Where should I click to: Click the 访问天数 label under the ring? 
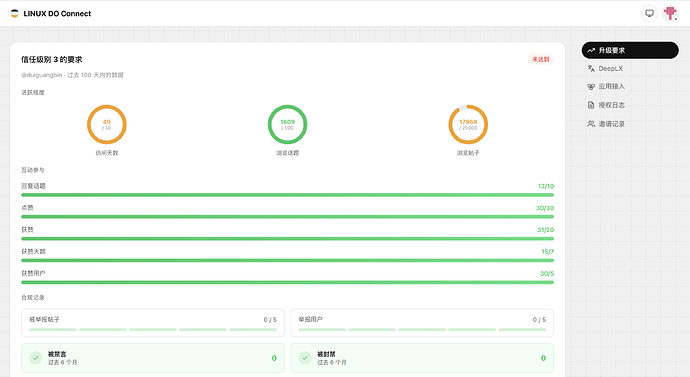pyautogui.click(x=107, y=153)
